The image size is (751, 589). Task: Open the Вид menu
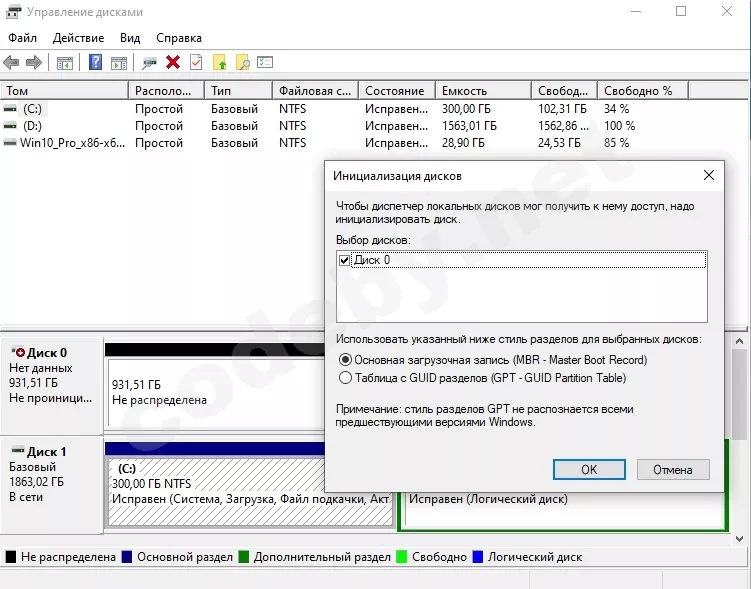coord(130,38)
